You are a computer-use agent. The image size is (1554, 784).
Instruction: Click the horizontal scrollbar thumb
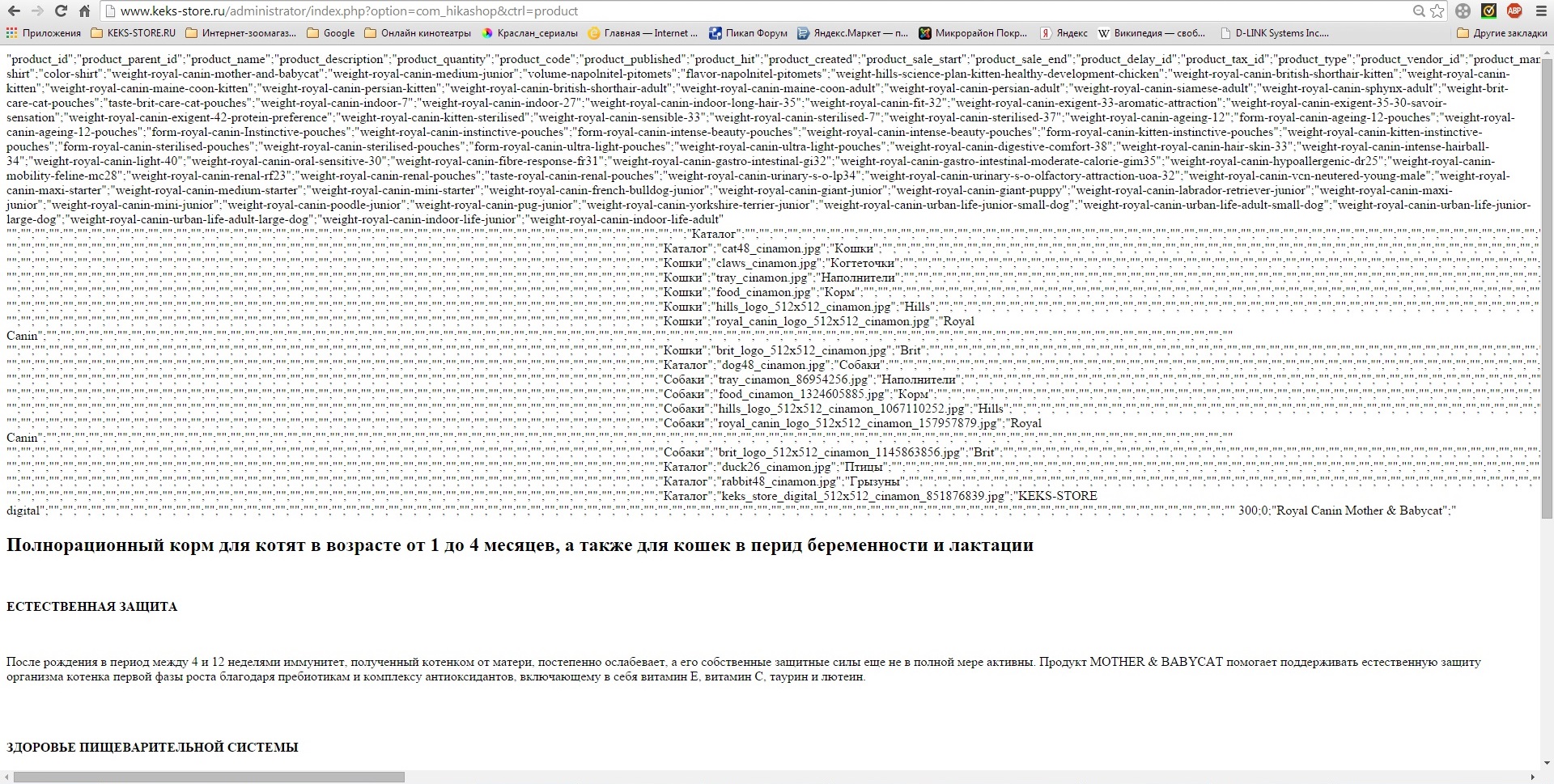pos(209,777)
